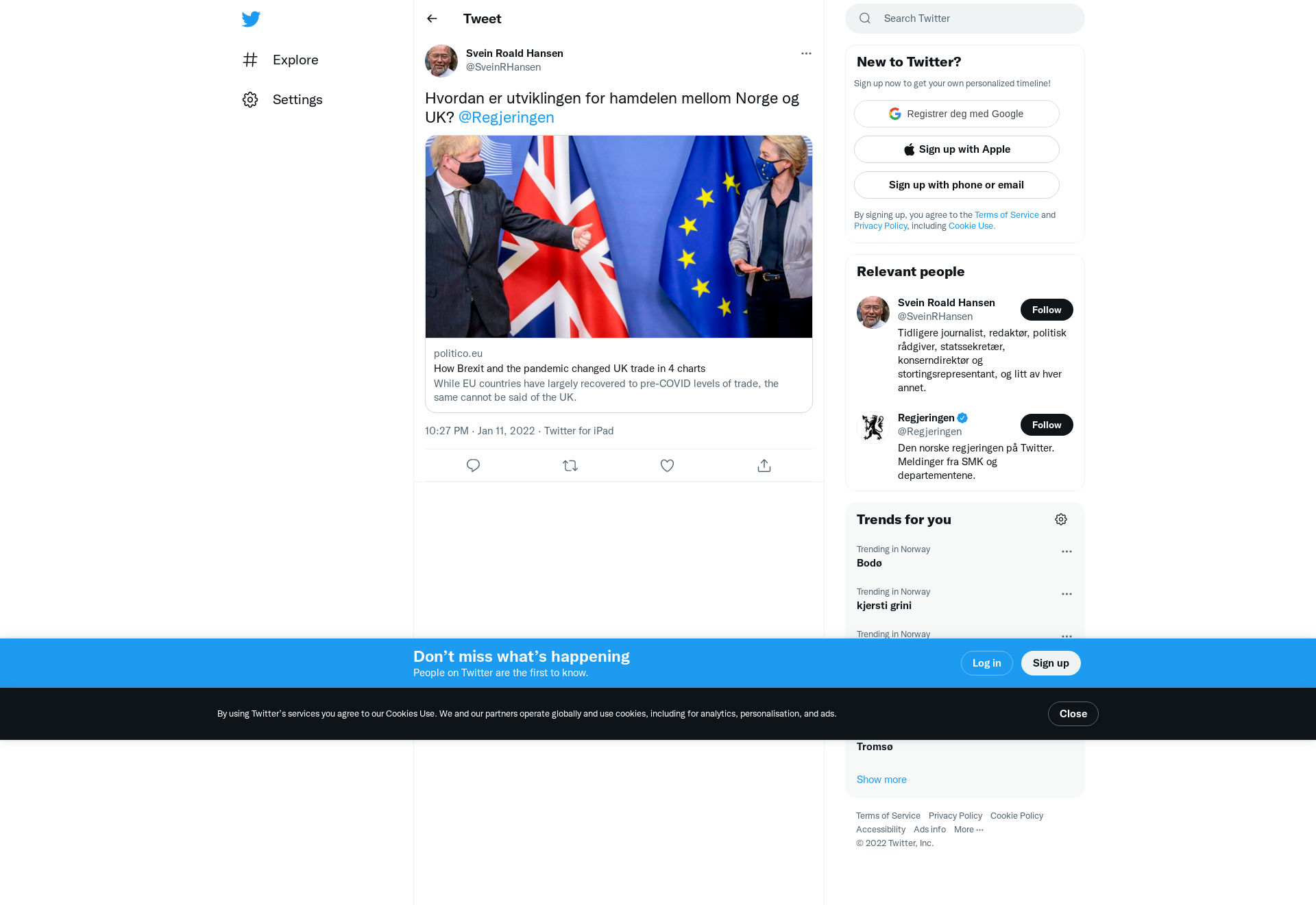Open the politico.eu article image
The image size is (1316, 905).
tap(619, 237)
